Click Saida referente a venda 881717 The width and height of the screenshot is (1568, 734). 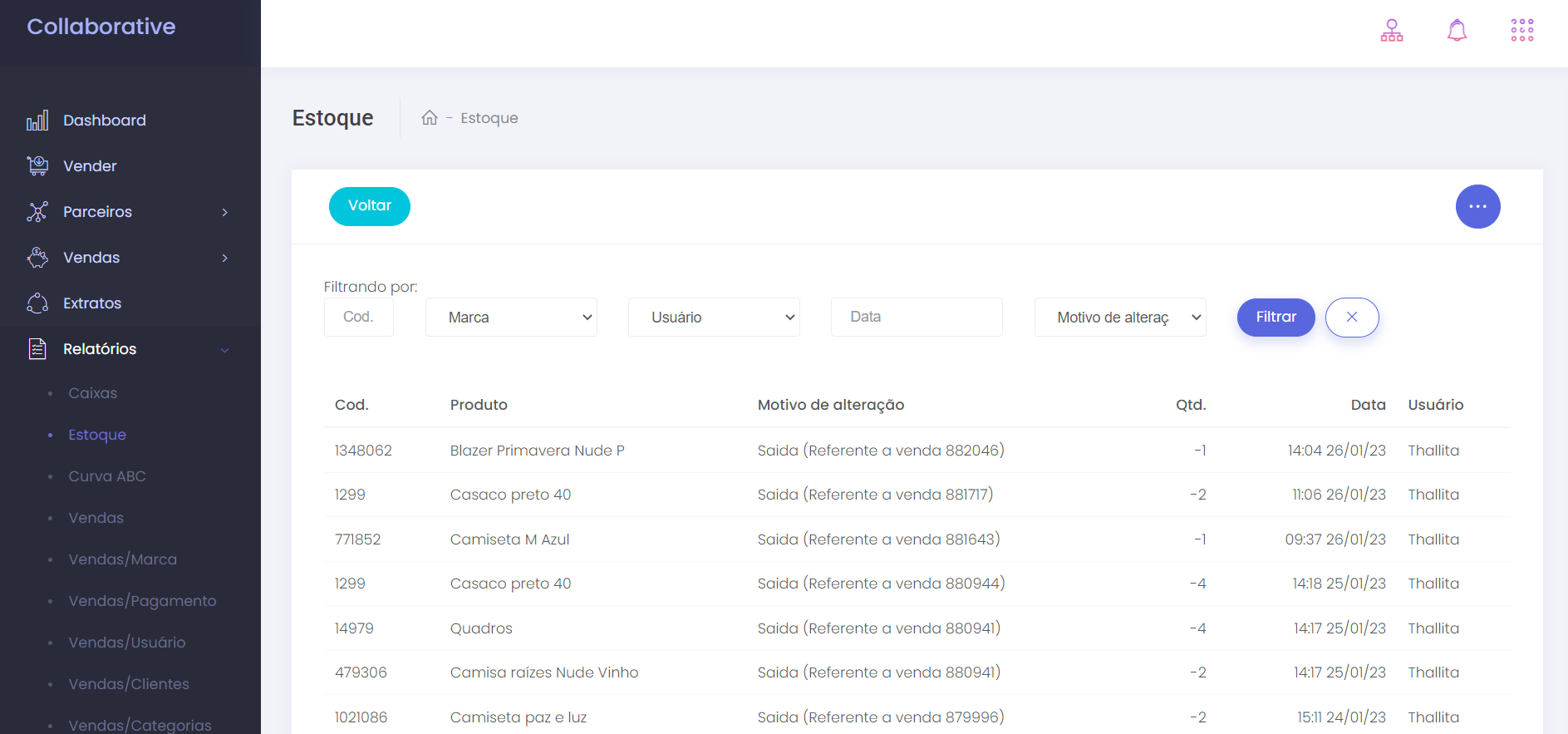coord(875,495)
